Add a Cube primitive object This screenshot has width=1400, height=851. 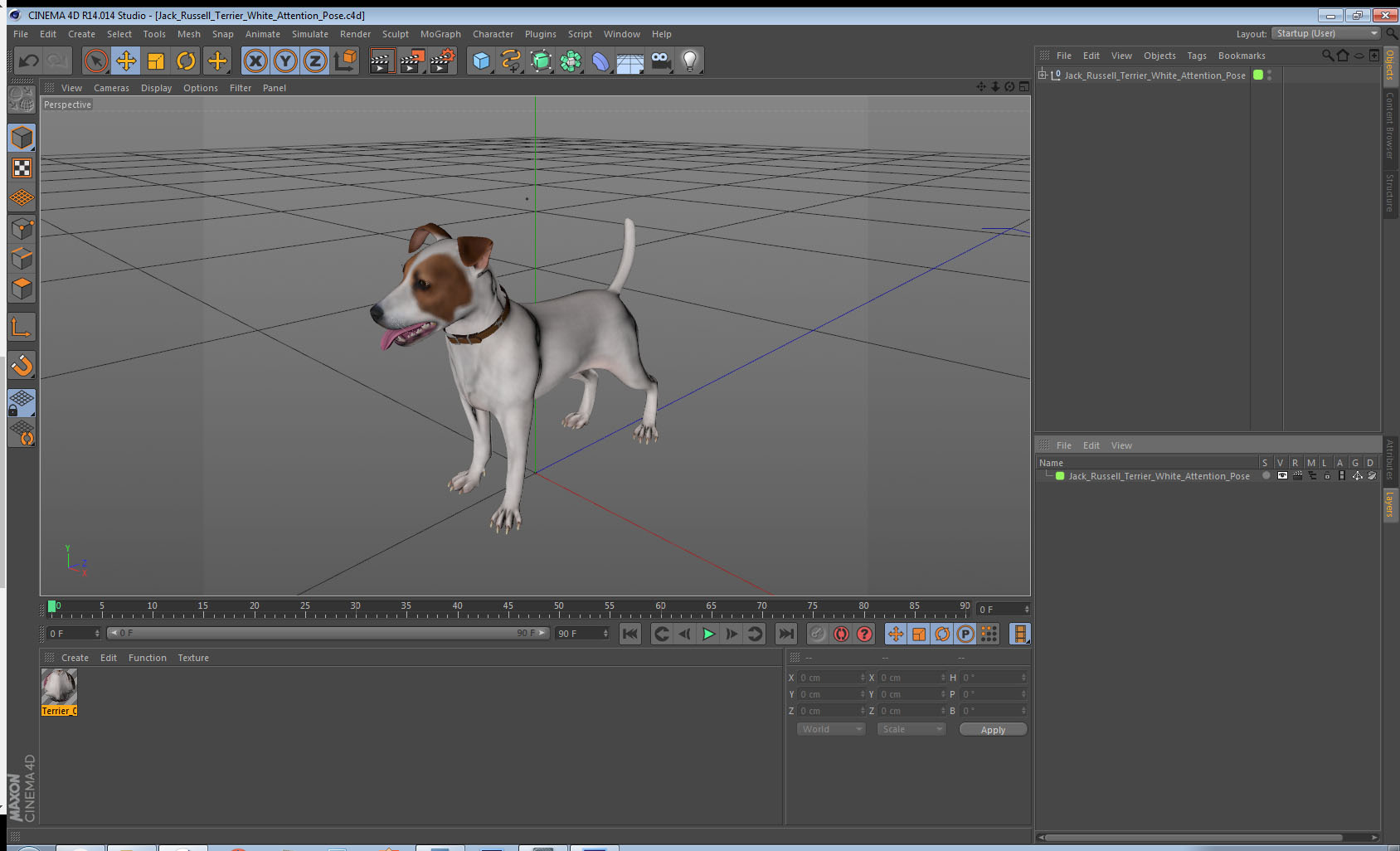[481, 61]
